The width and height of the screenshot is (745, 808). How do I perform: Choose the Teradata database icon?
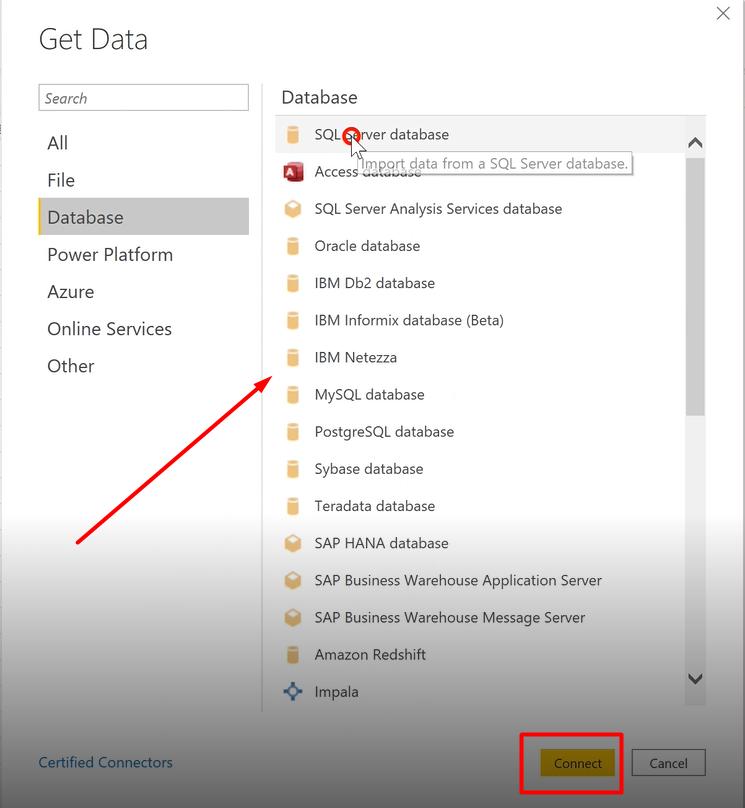pyautogui.click(x=295, y=506)
